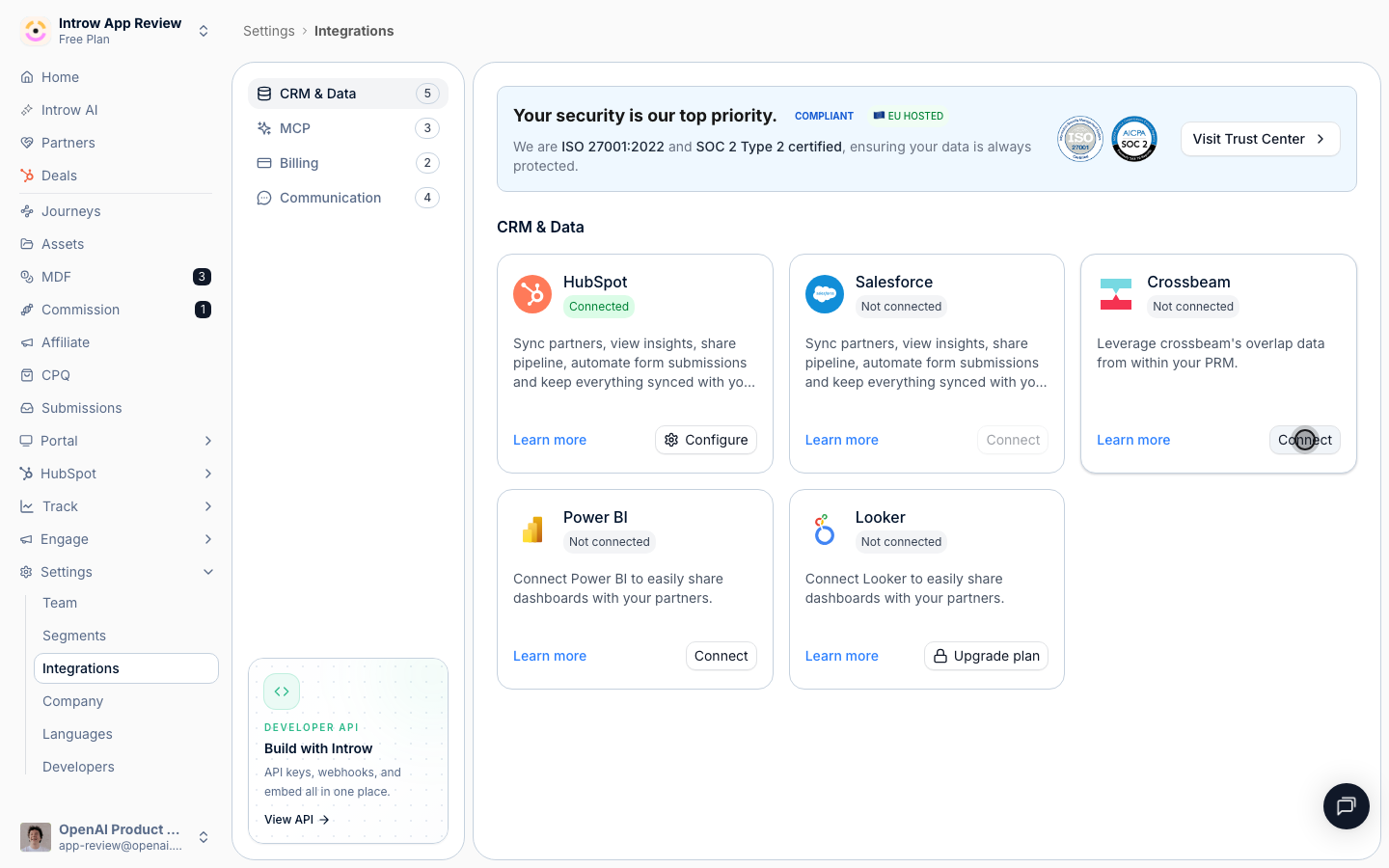Open MDF item with badge 3
The image size is (1389, 868).
coord(116,277)
